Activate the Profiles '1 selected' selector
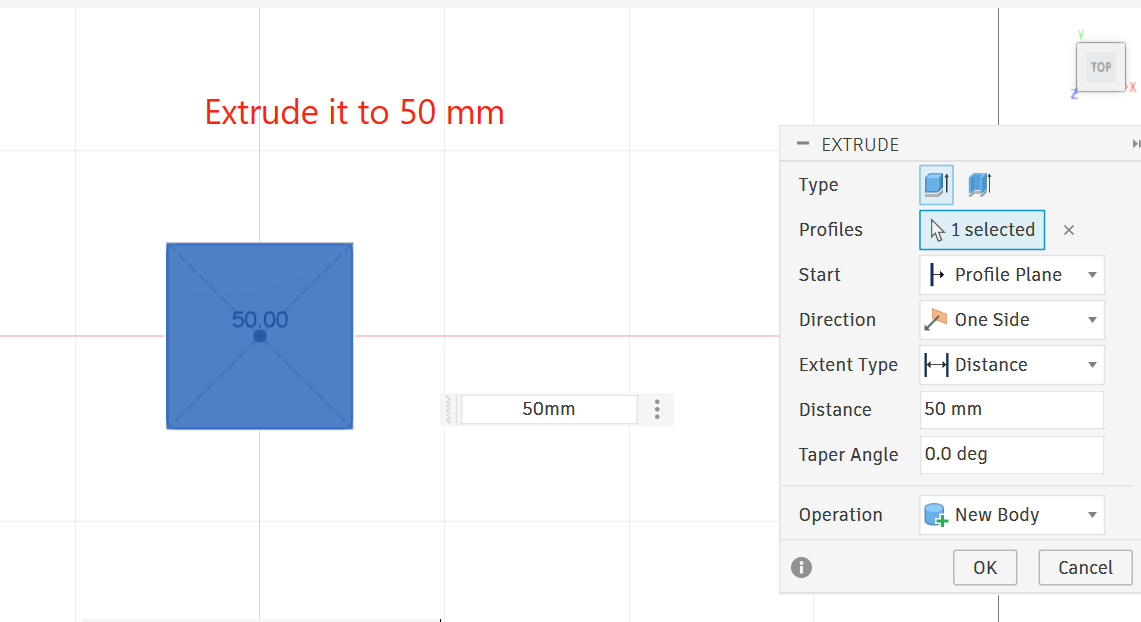Viewport: 1141px width, 622px height. 982,230
